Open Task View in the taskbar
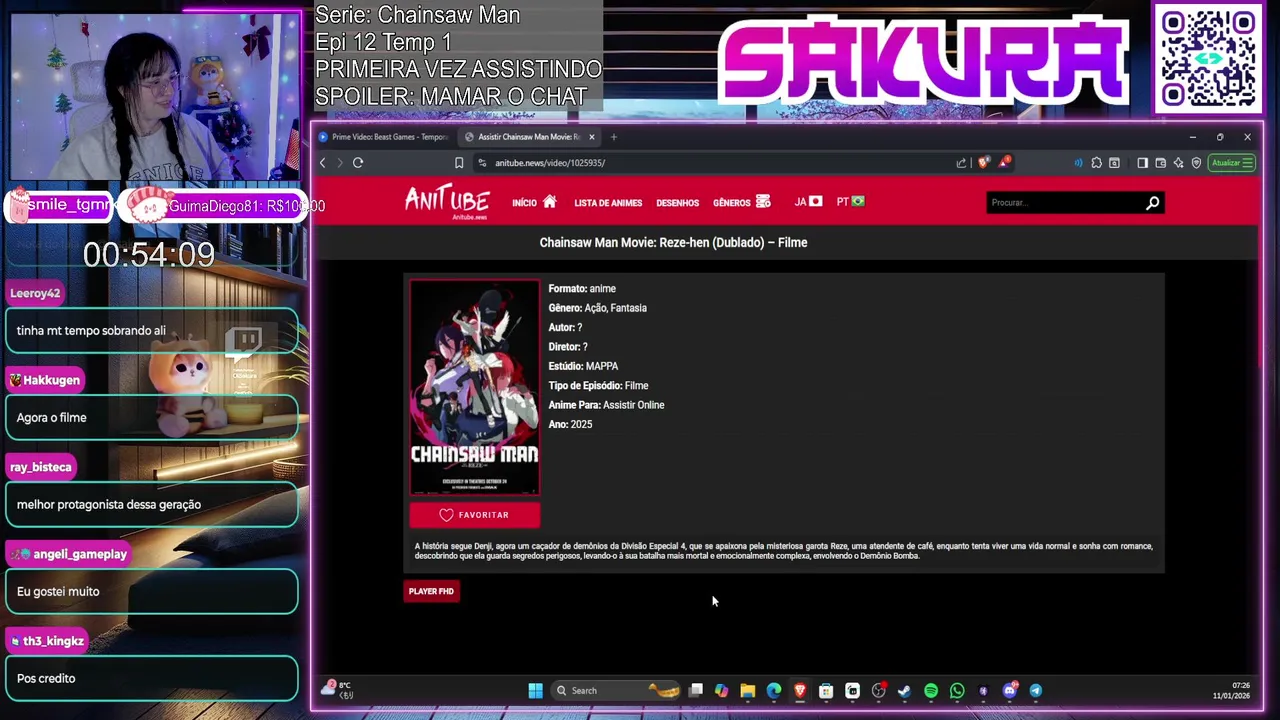This screenshot has height=720, width=1280. pyautogui.click(x=695, y=690)
